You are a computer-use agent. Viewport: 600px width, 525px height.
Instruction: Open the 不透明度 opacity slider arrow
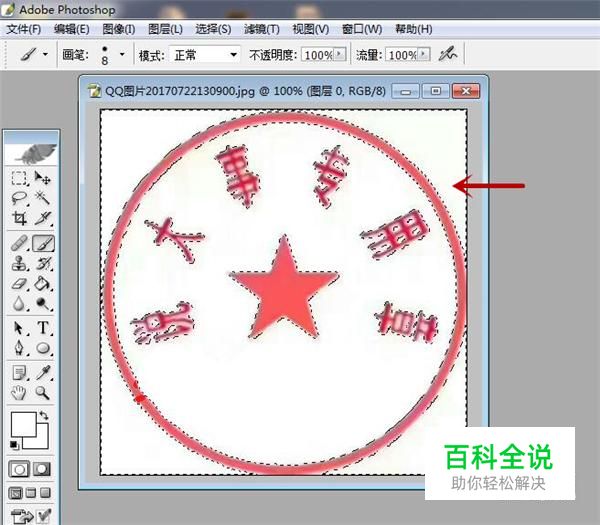(x=339, y=54)
